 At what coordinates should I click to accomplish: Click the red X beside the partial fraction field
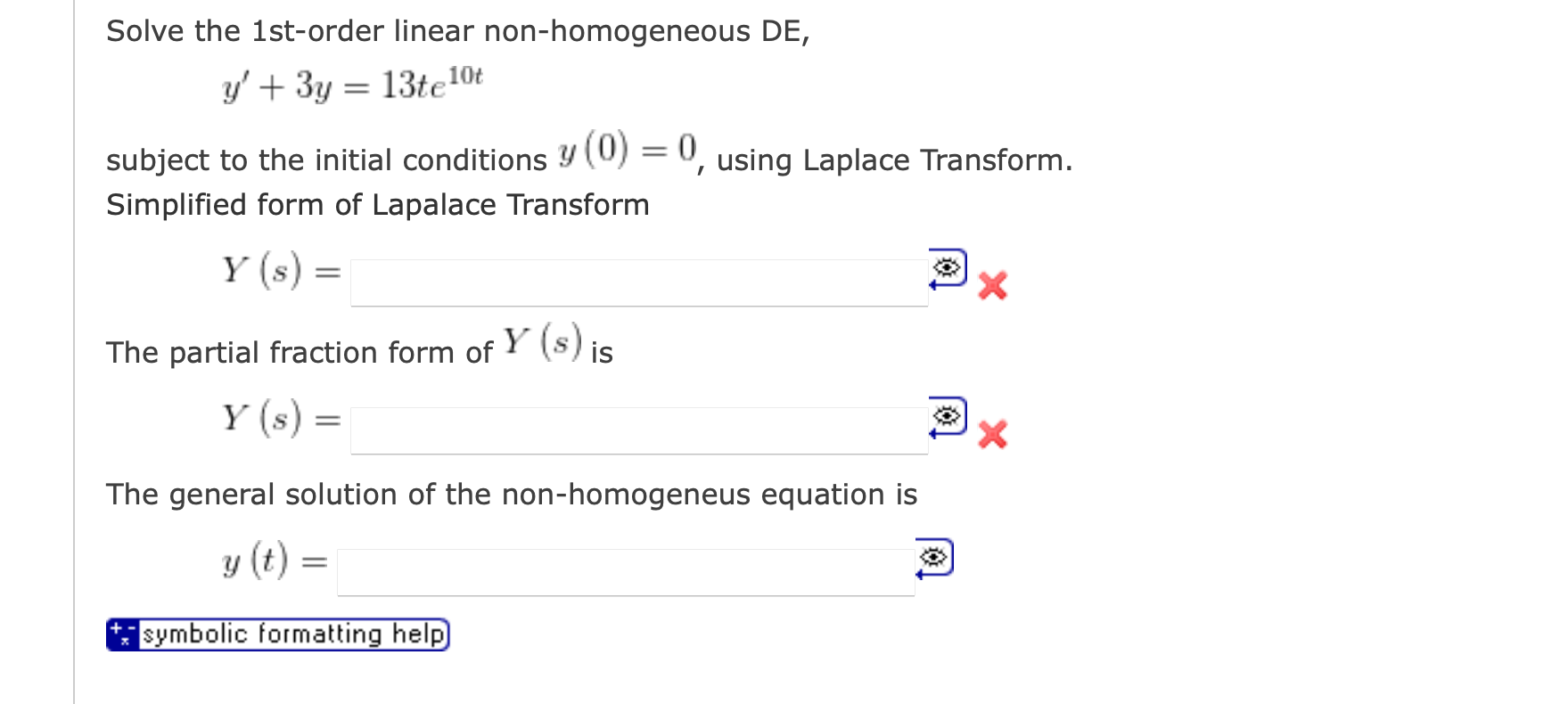click(x=993, y=436)
